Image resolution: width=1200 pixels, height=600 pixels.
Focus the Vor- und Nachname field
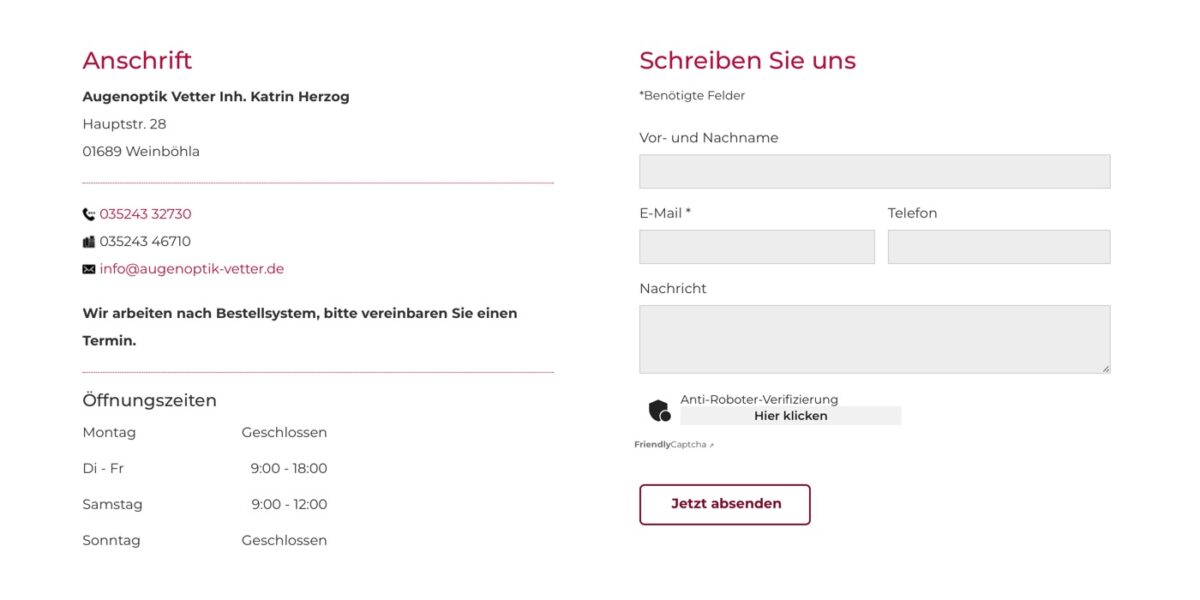tap(875, 171)
